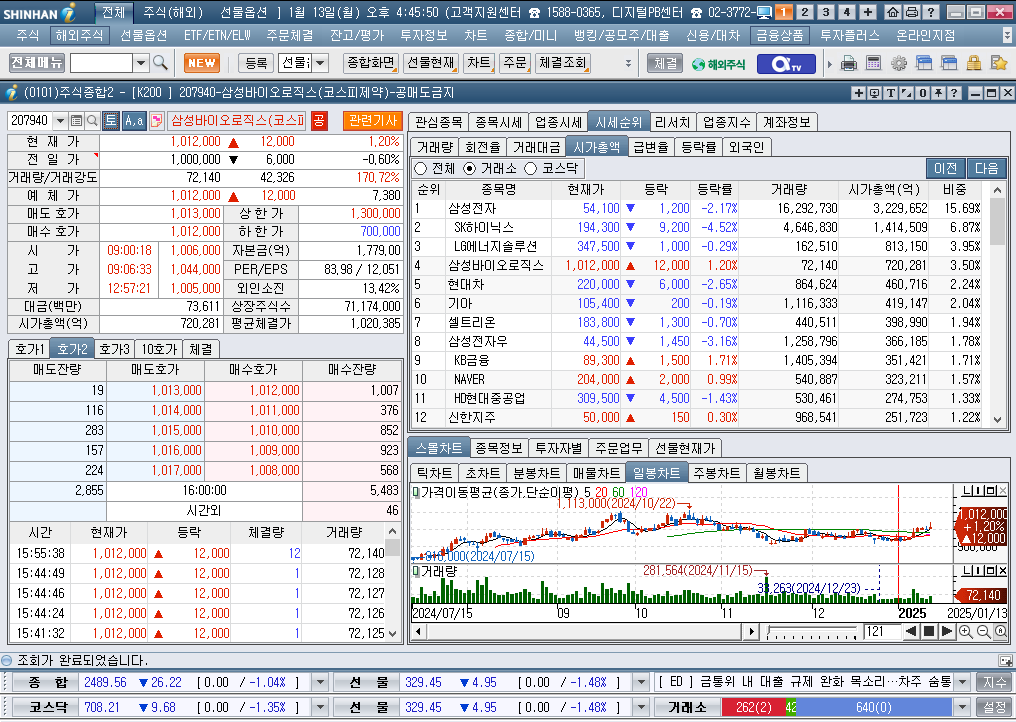Click the 관련기사 button
Screen dimensions: 1016x722
373,121
